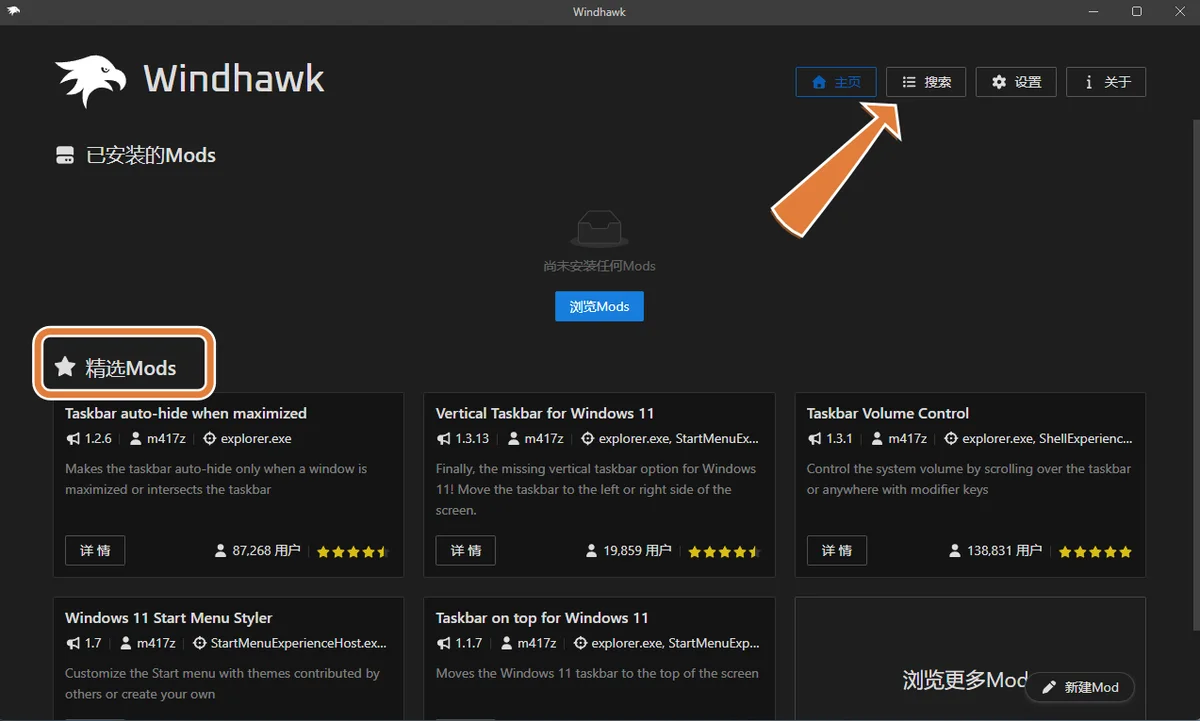Click the empty inbox icon
This screenshot has height=721, width=1200.
click(x=599, y=227)
